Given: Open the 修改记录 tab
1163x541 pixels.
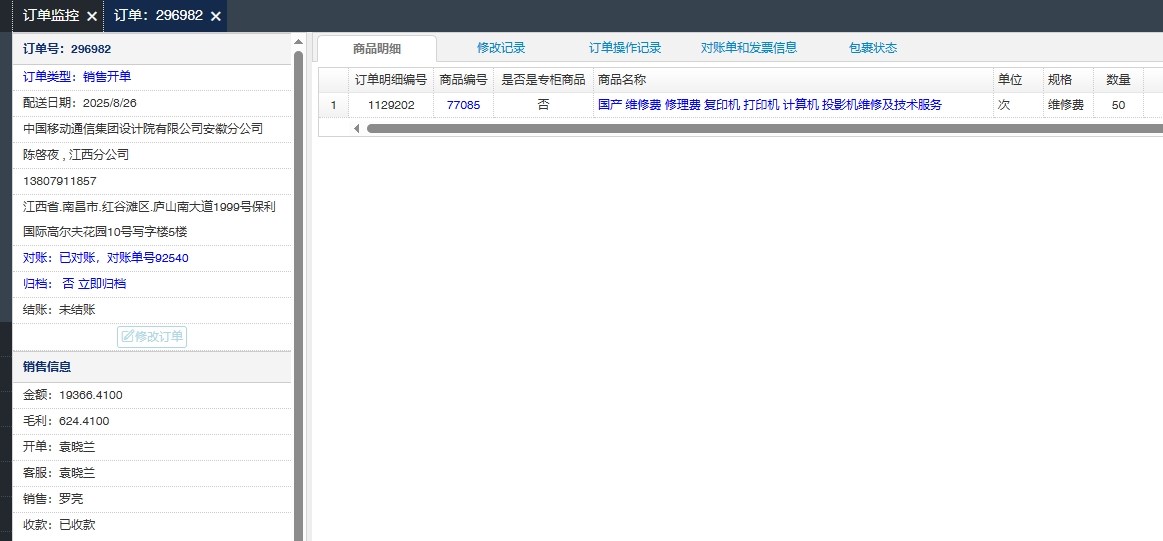Looking at the screenshot, I should (x=501, y=48).
